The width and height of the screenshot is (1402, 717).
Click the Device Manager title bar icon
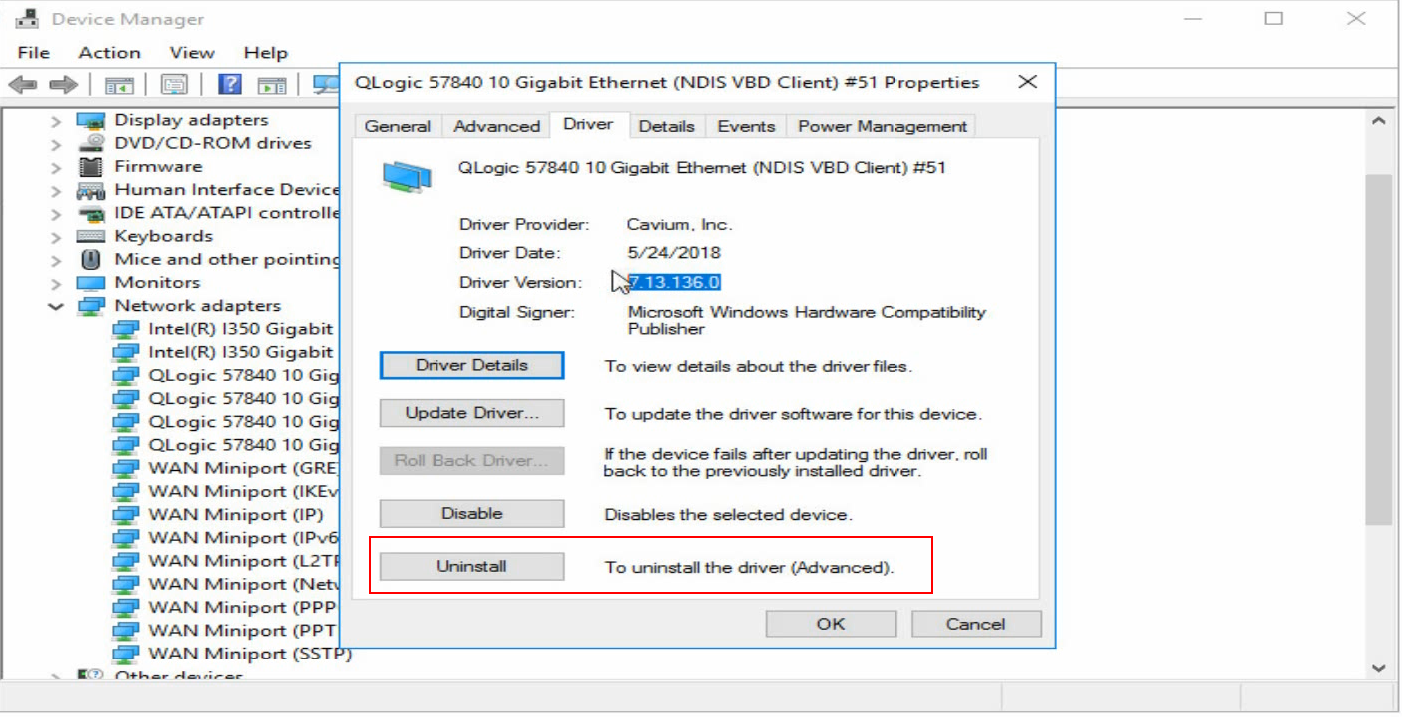pyautogui.click(x=27, y=18)
